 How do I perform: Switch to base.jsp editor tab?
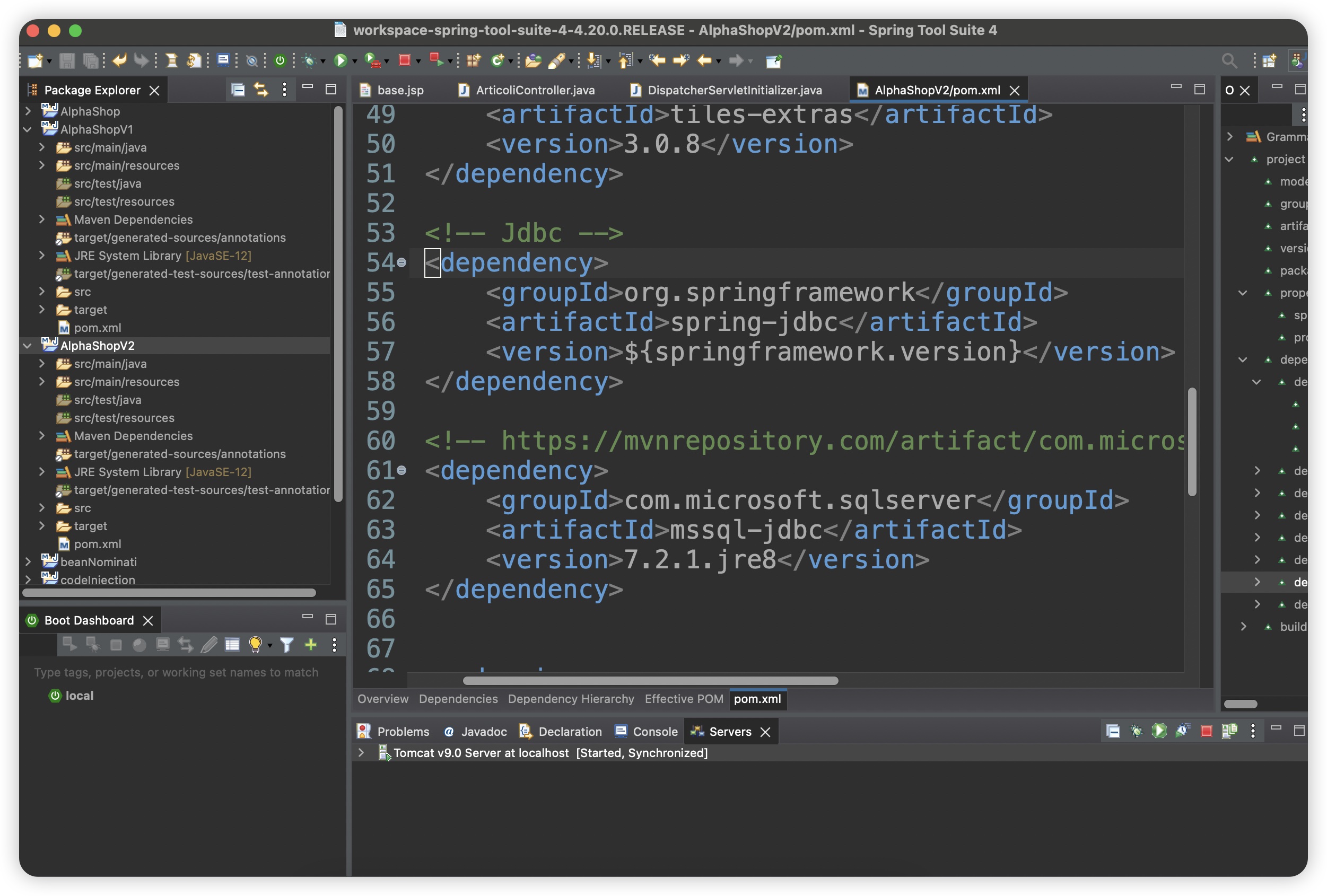[392, 90]
